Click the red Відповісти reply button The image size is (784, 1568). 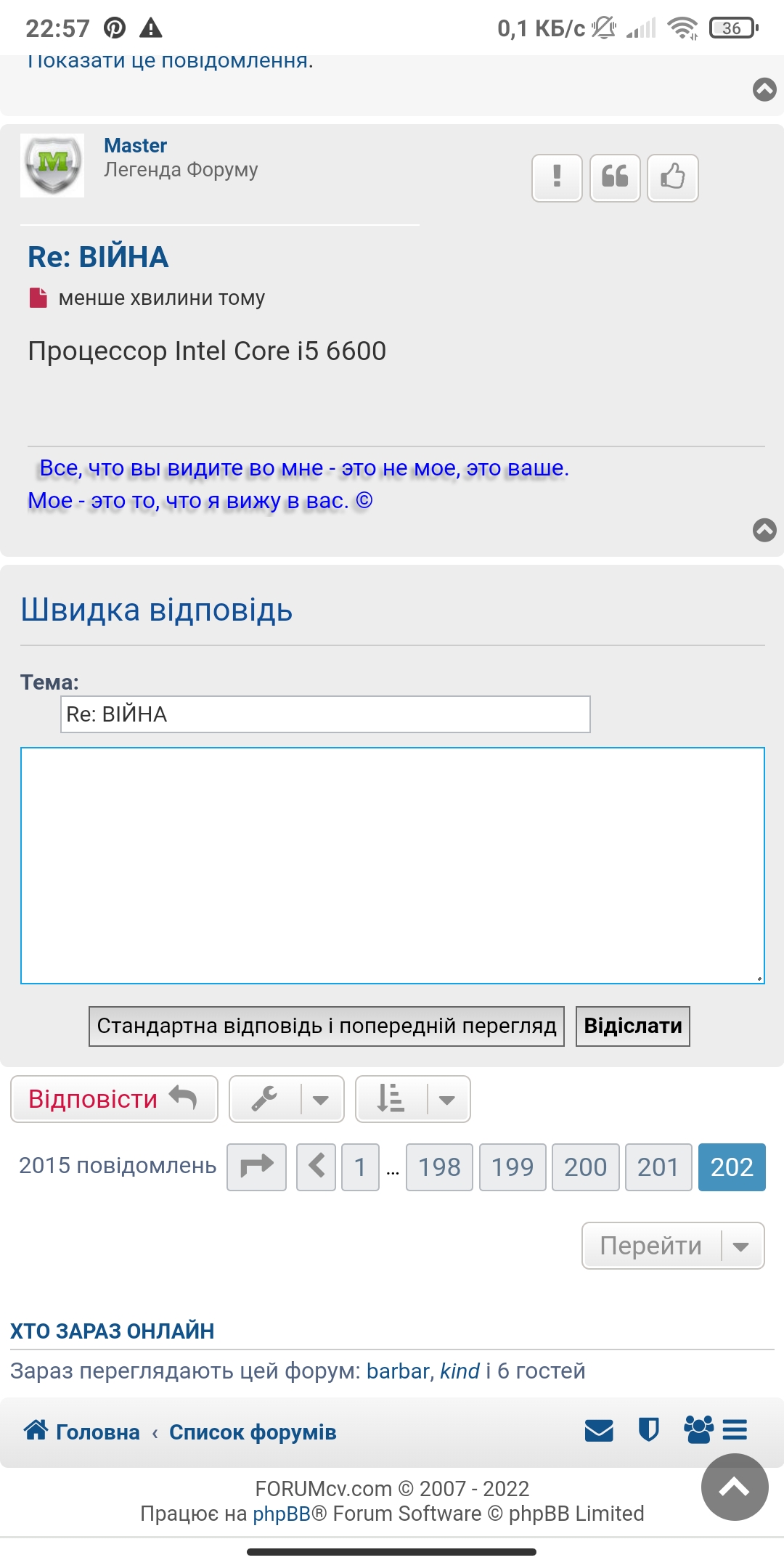pos(114,1099)
